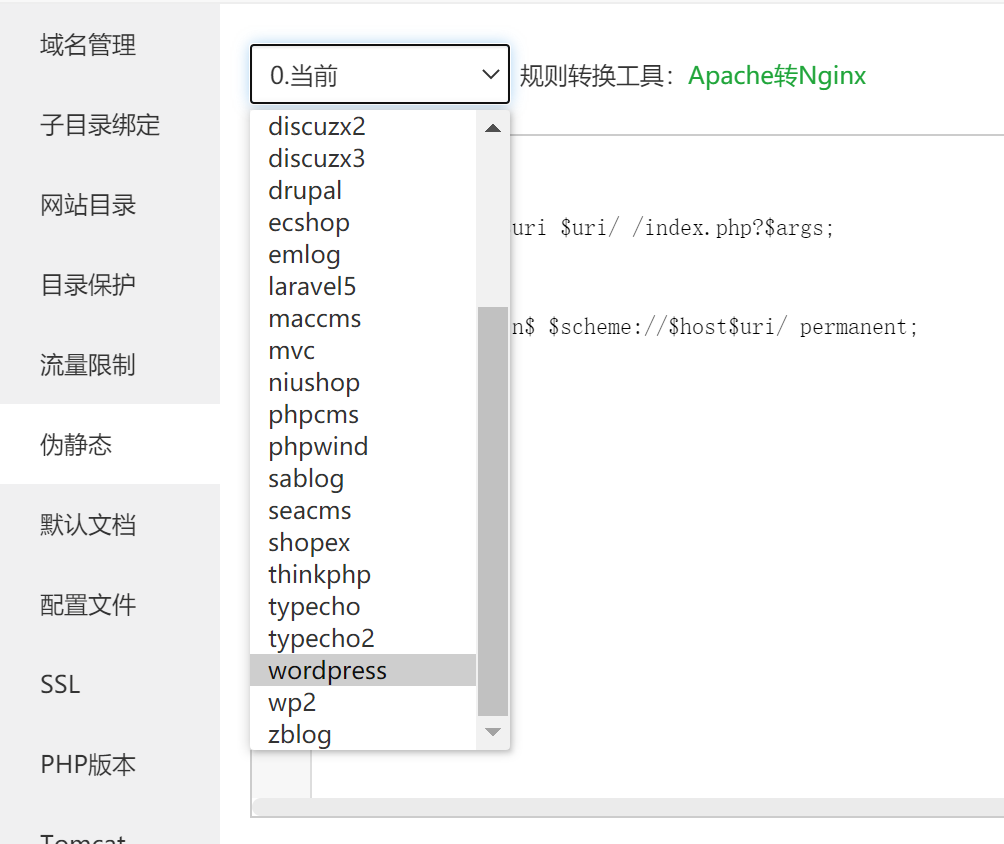Click the Apache转Nginx conversion link

777,76
